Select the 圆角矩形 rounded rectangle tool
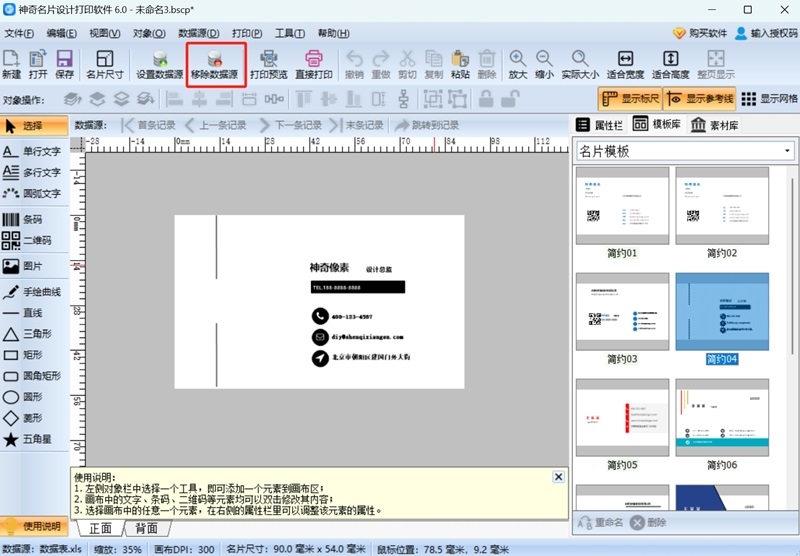Viewport: 800px width, 556px height. pos(34,376)
